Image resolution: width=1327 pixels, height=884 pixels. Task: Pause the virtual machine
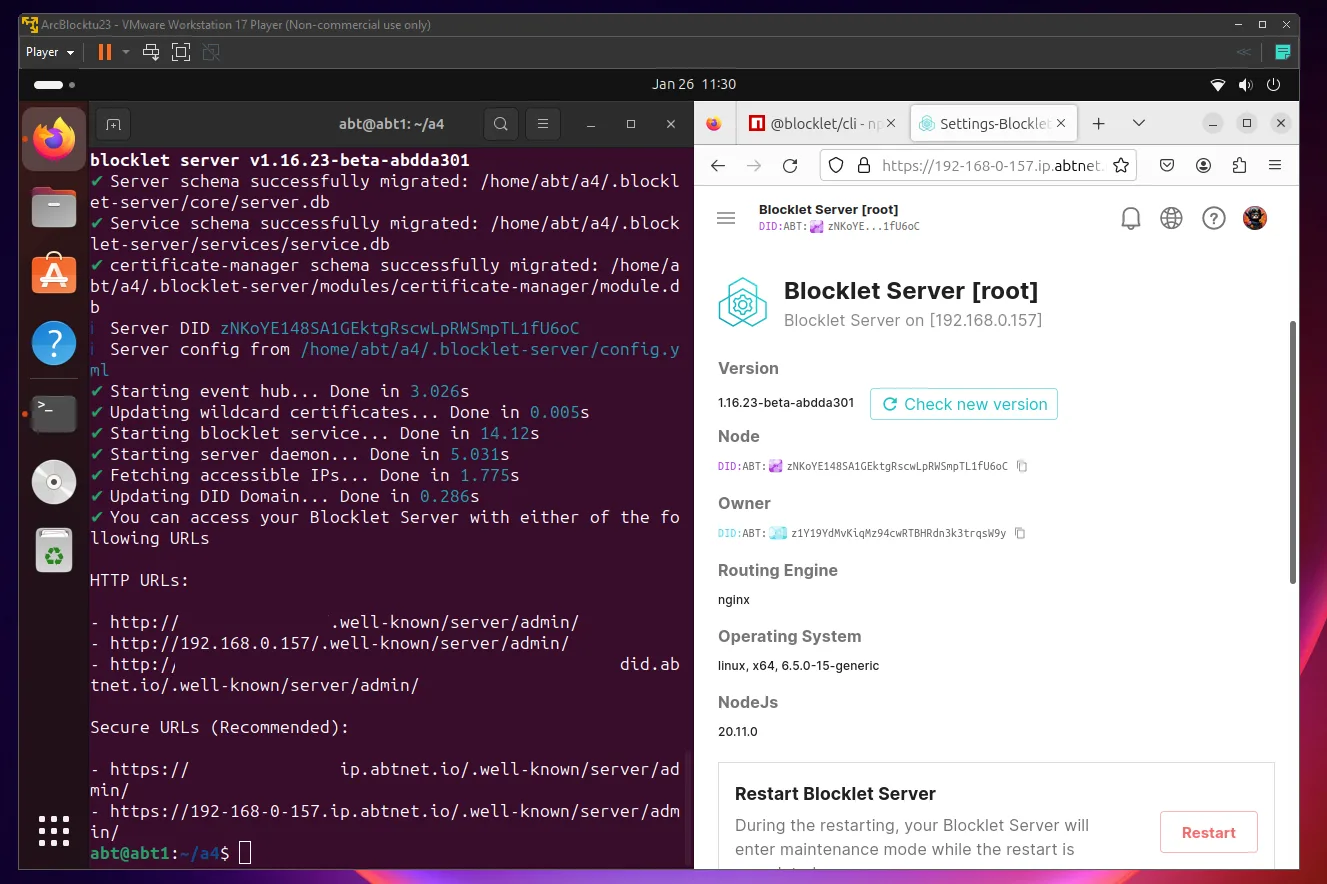coord(105,52)
